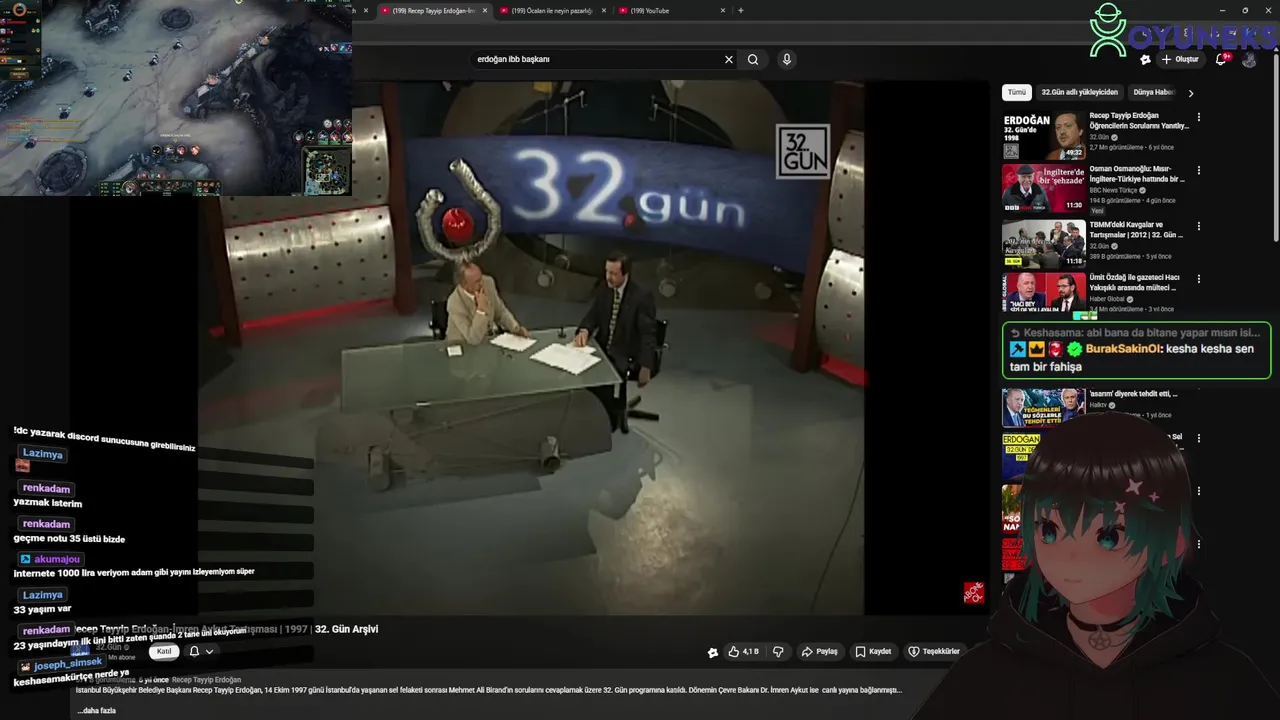Open options menu for Ümit Özdağ video
This screenshot has height=720, width=1280.
[x=1199, y=278]
